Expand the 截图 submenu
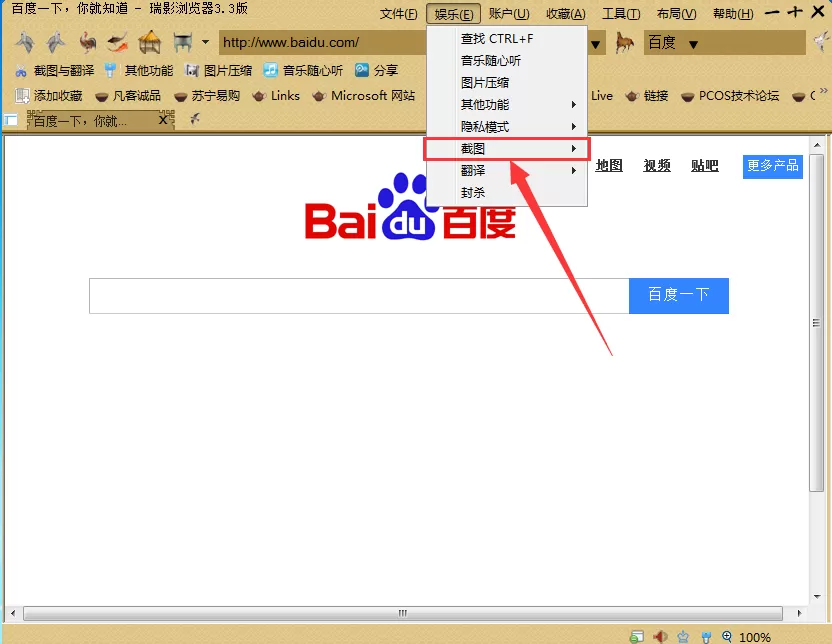 click(x=507, y=149)
